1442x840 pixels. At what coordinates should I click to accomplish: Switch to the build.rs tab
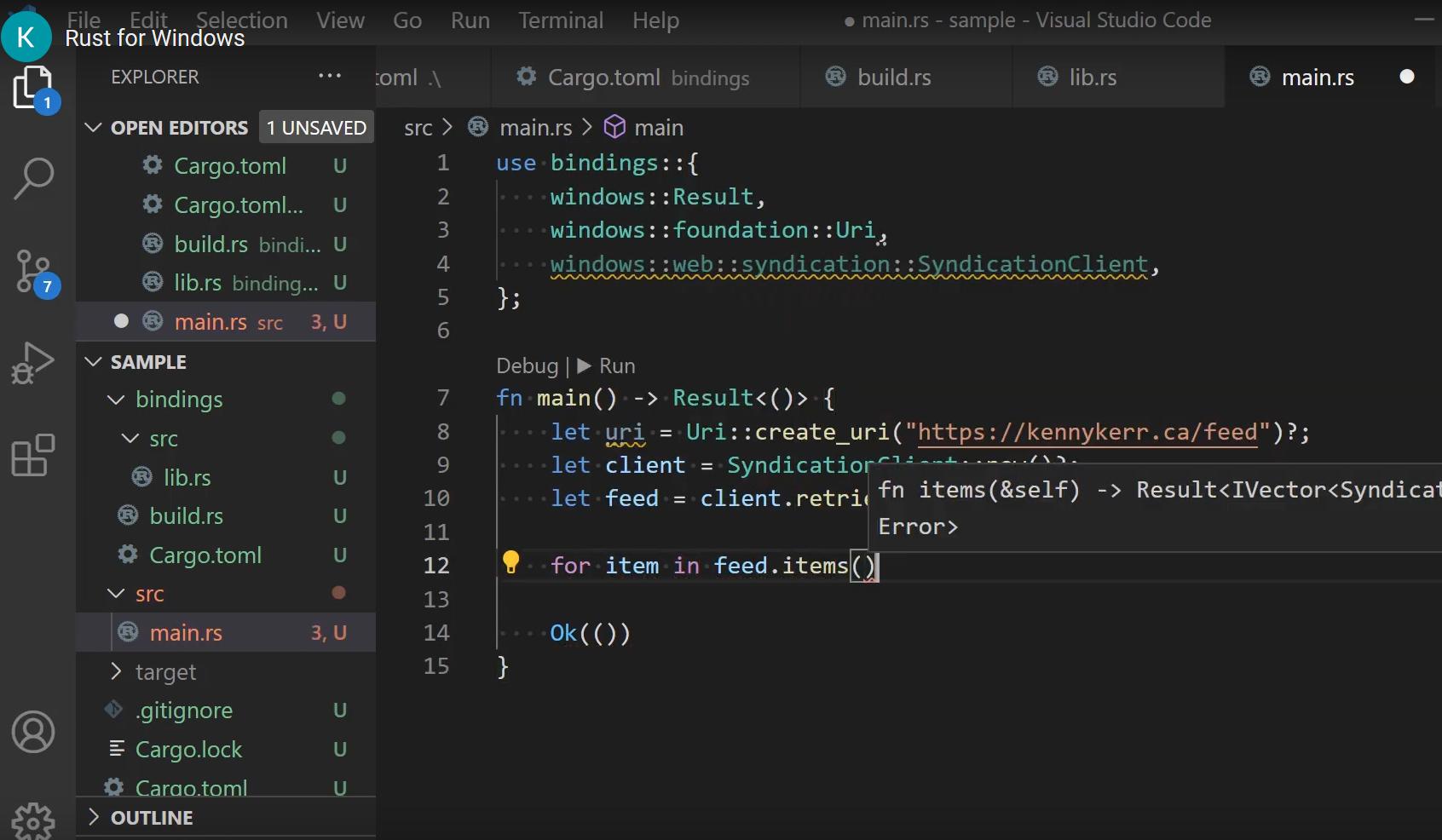click(906, 77)
